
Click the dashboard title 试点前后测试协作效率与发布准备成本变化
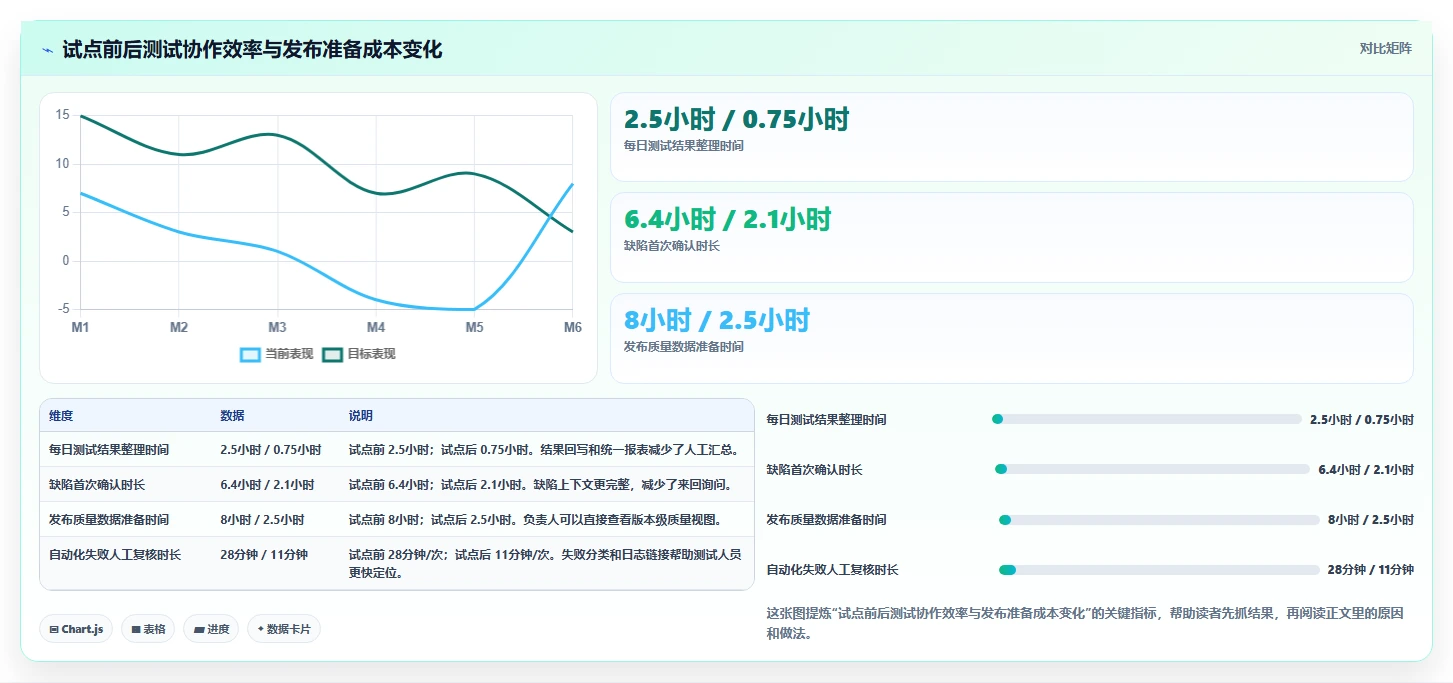pos(252,49)
